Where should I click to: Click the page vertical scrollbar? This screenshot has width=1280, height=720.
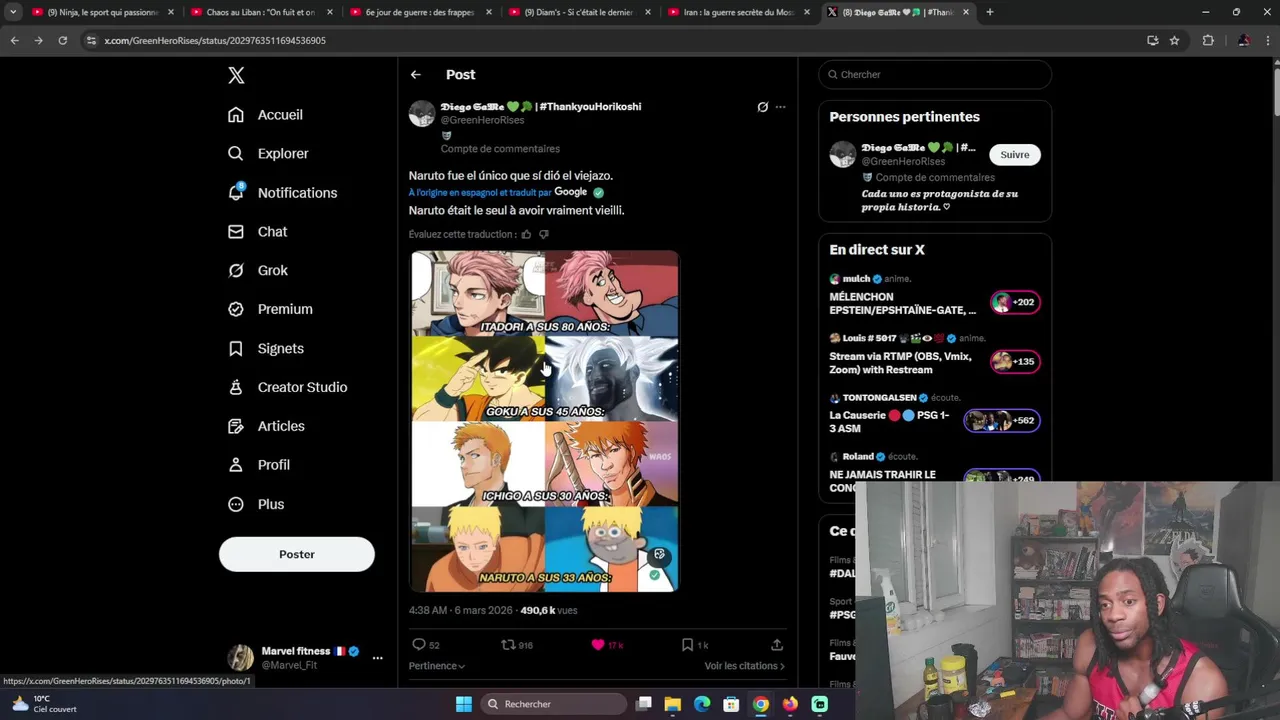coord(1275,90)
